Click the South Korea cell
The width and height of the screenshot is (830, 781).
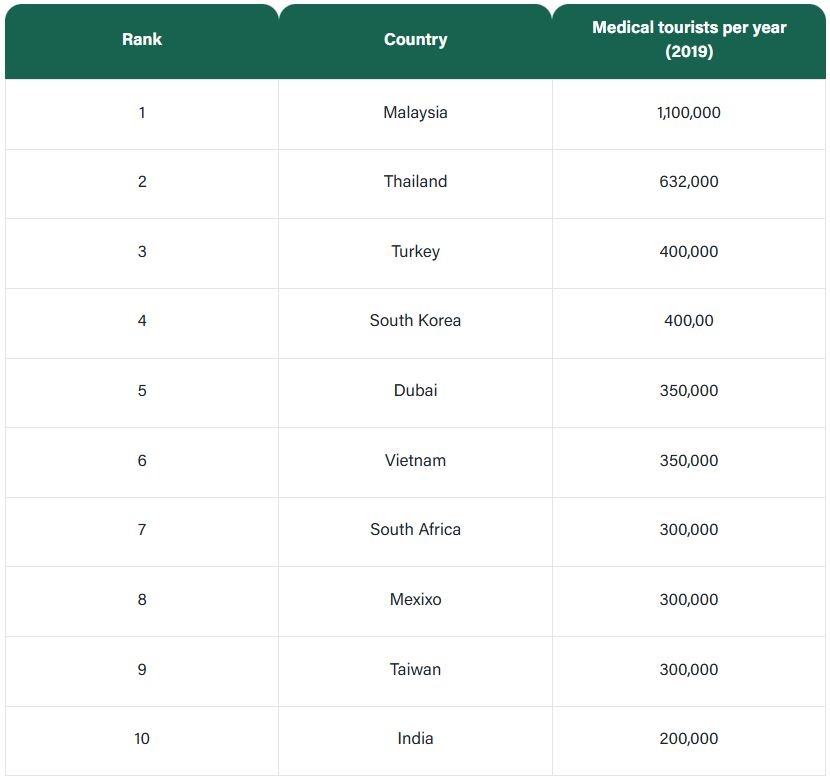pyautogui.click(x=415, y=321)
